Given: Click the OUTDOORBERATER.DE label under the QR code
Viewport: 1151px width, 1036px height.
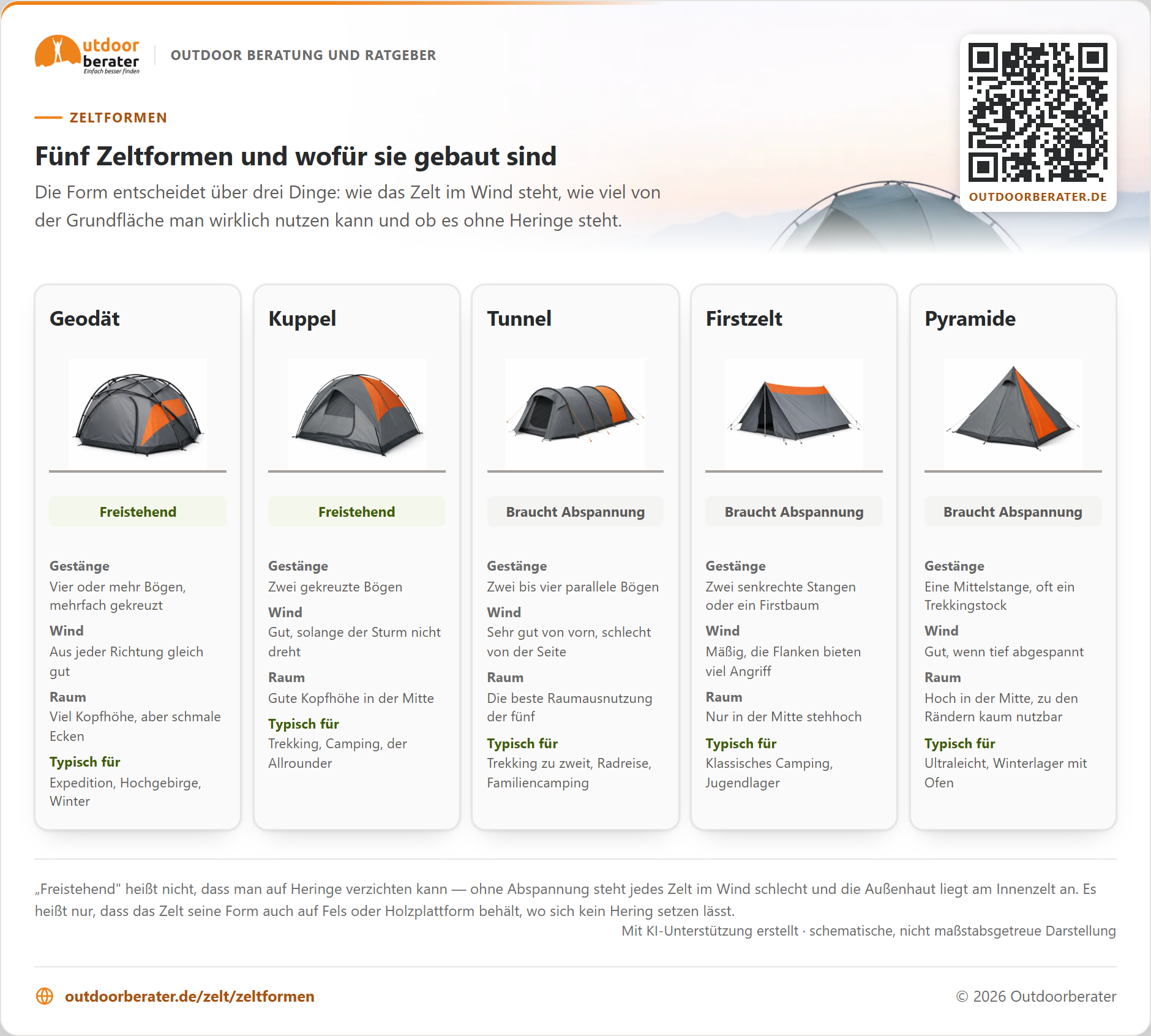Looking at the screenshot, I should (x=1038, y=197).
